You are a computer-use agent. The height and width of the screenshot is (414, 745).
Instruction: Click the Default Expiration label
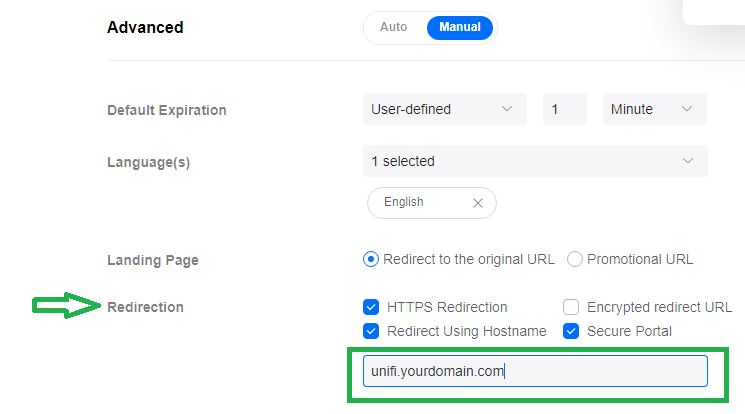click(167, 110)
